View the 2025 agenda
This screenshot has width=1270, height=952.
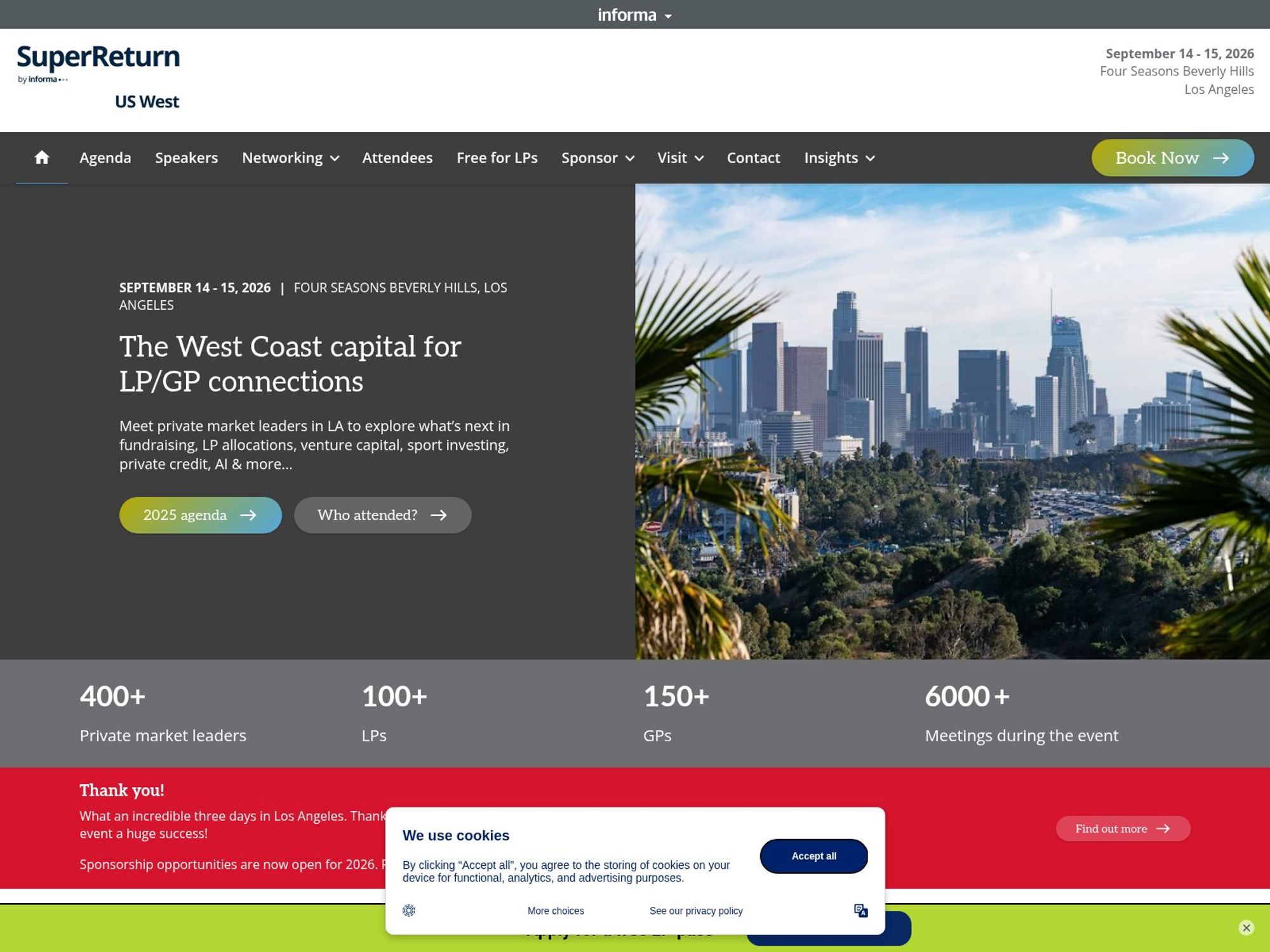click(x=200, y=515)
